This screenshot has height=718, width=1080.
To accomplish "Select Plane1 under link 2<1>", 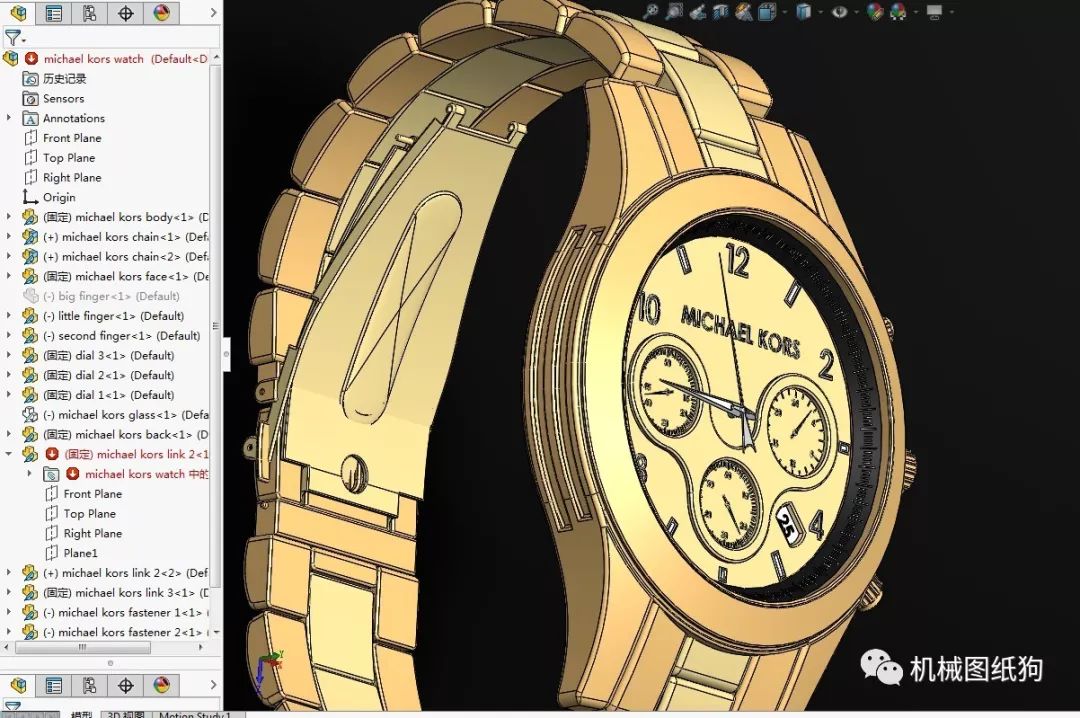I will (x=72, y=553).
